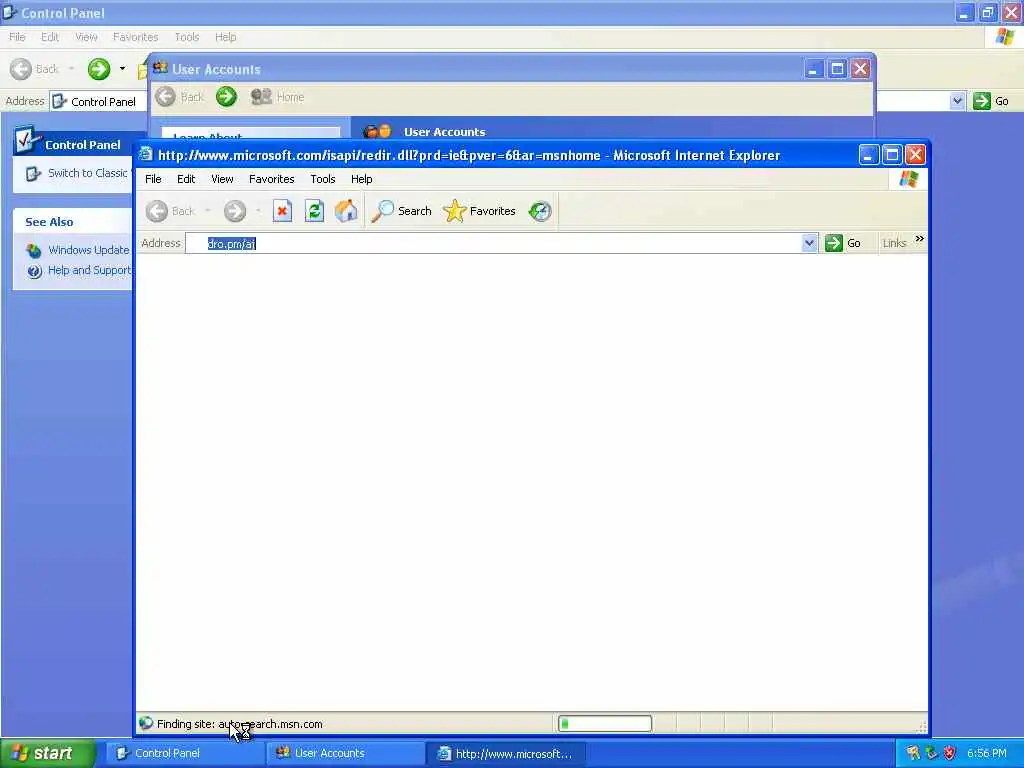Click the green Go arrow in Control Panel
This screenshot has width=1024, height=768.
[x=982, y=101]
